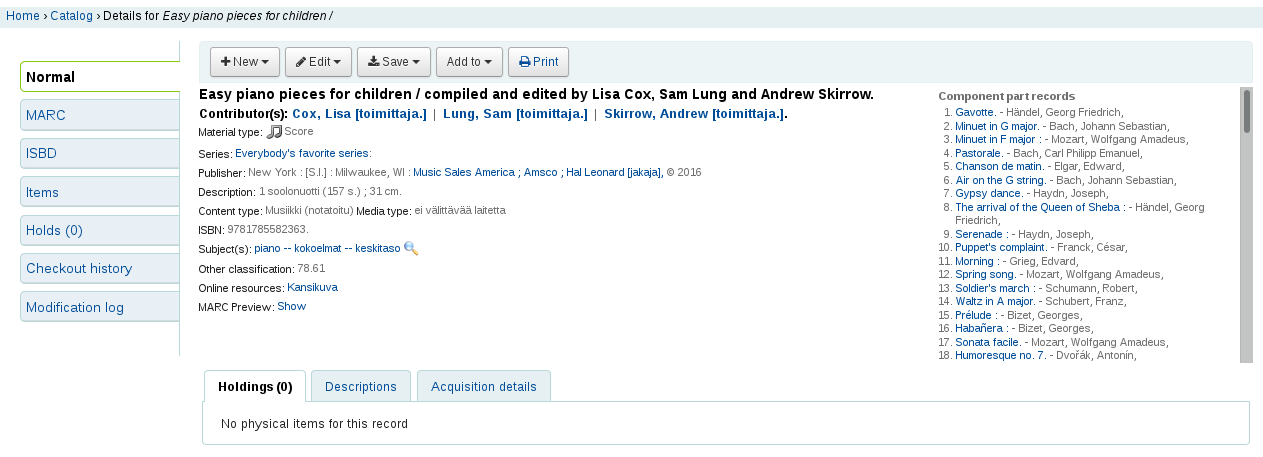Click the Home breadcrumb link
1263x457 pixels.
[23, 16]
